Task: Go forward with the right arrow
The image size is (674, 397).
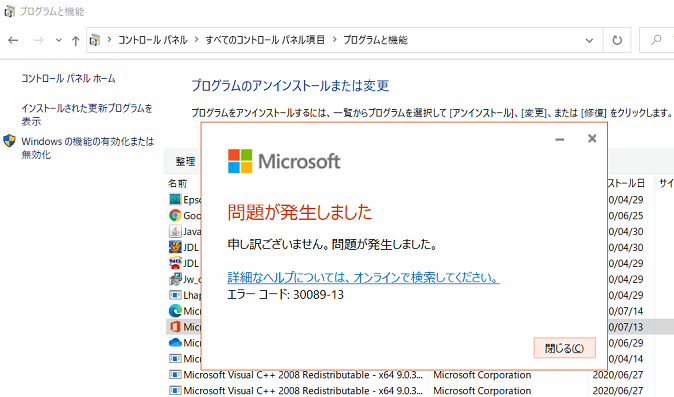Action: pos(39,40)
